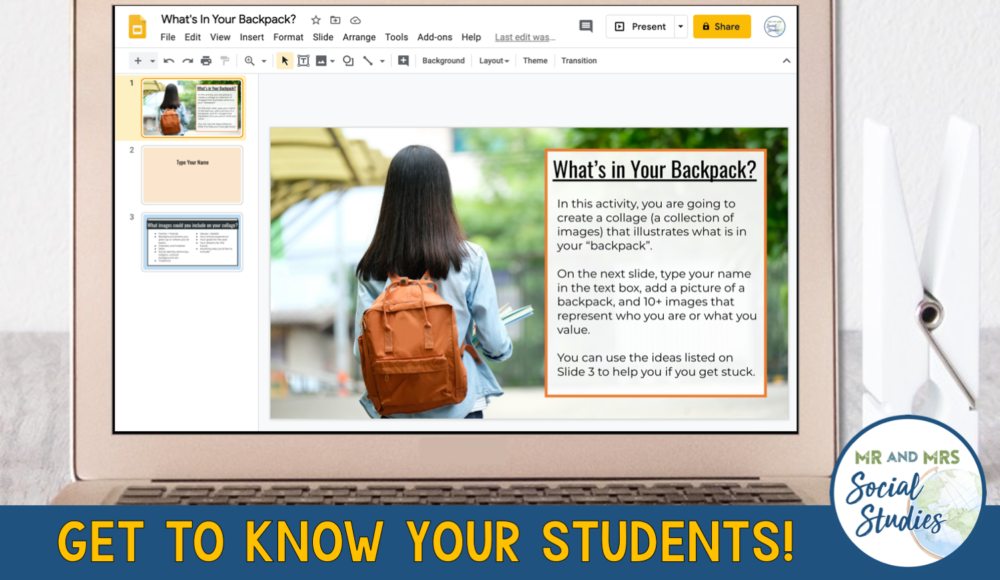Viewport: 1000px width, 580px height.
Task: Click the yellow Share button
Action: 721,27
